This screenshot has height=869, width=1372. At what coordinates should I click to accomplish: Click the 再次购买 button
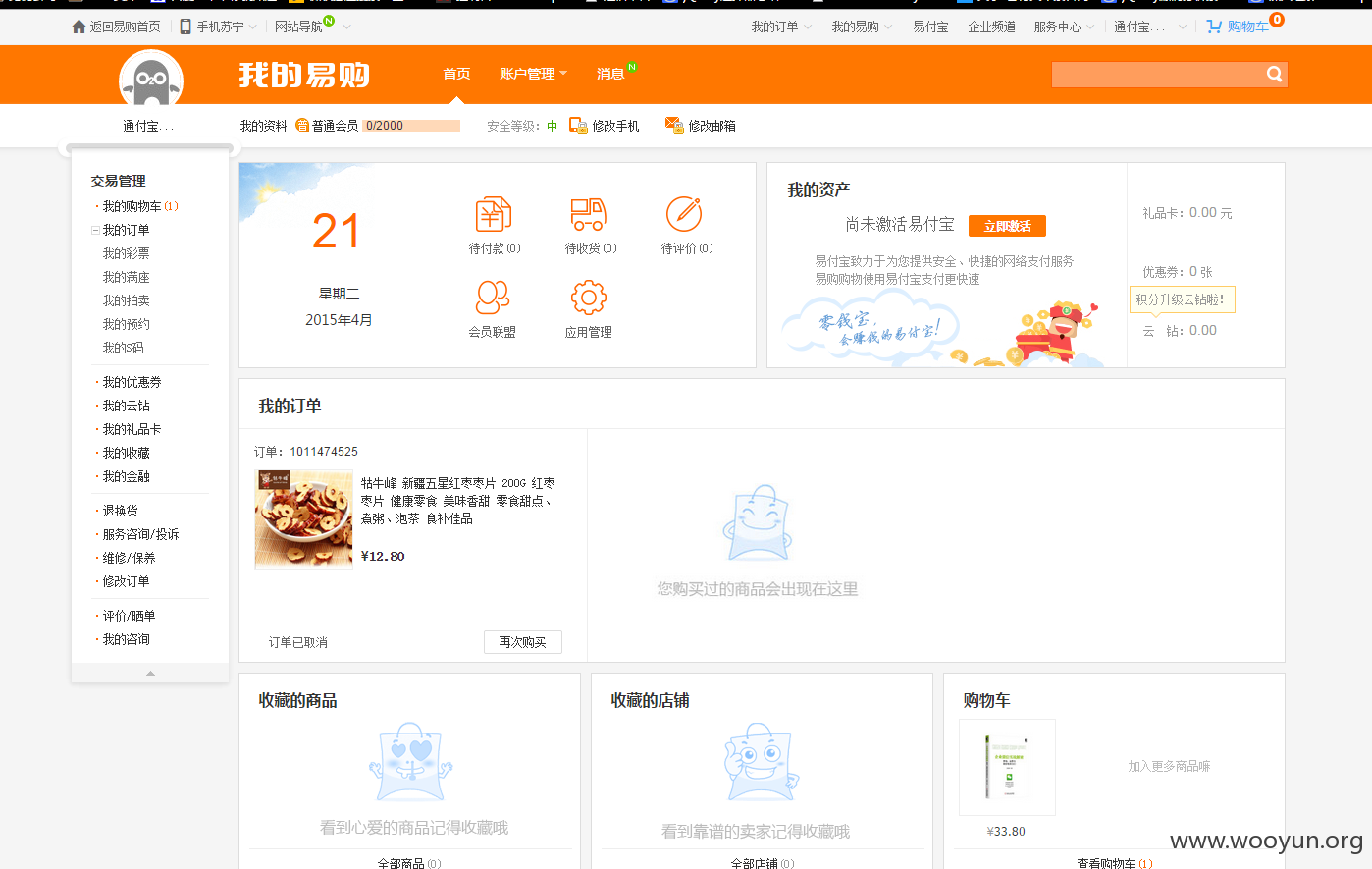coord(523,642)
